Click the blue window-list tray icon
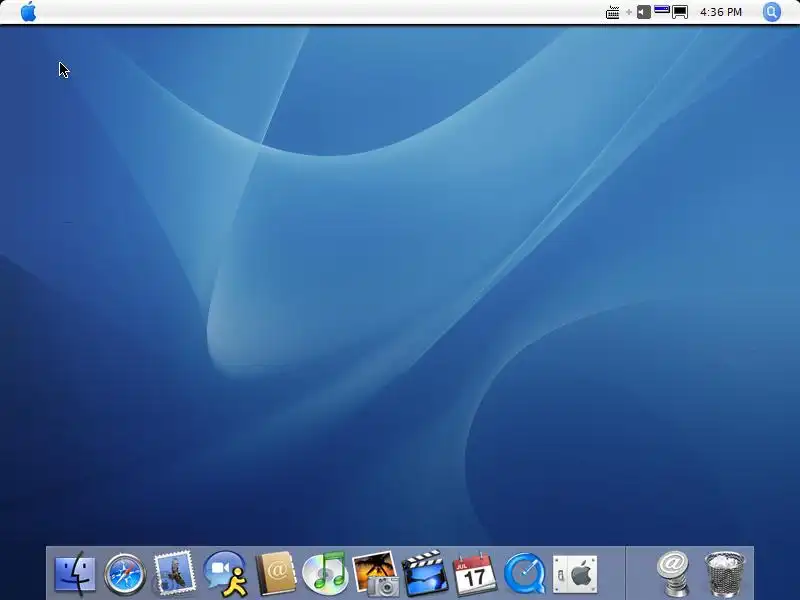Viewport: 800px width, 600px height. (662, 9)
